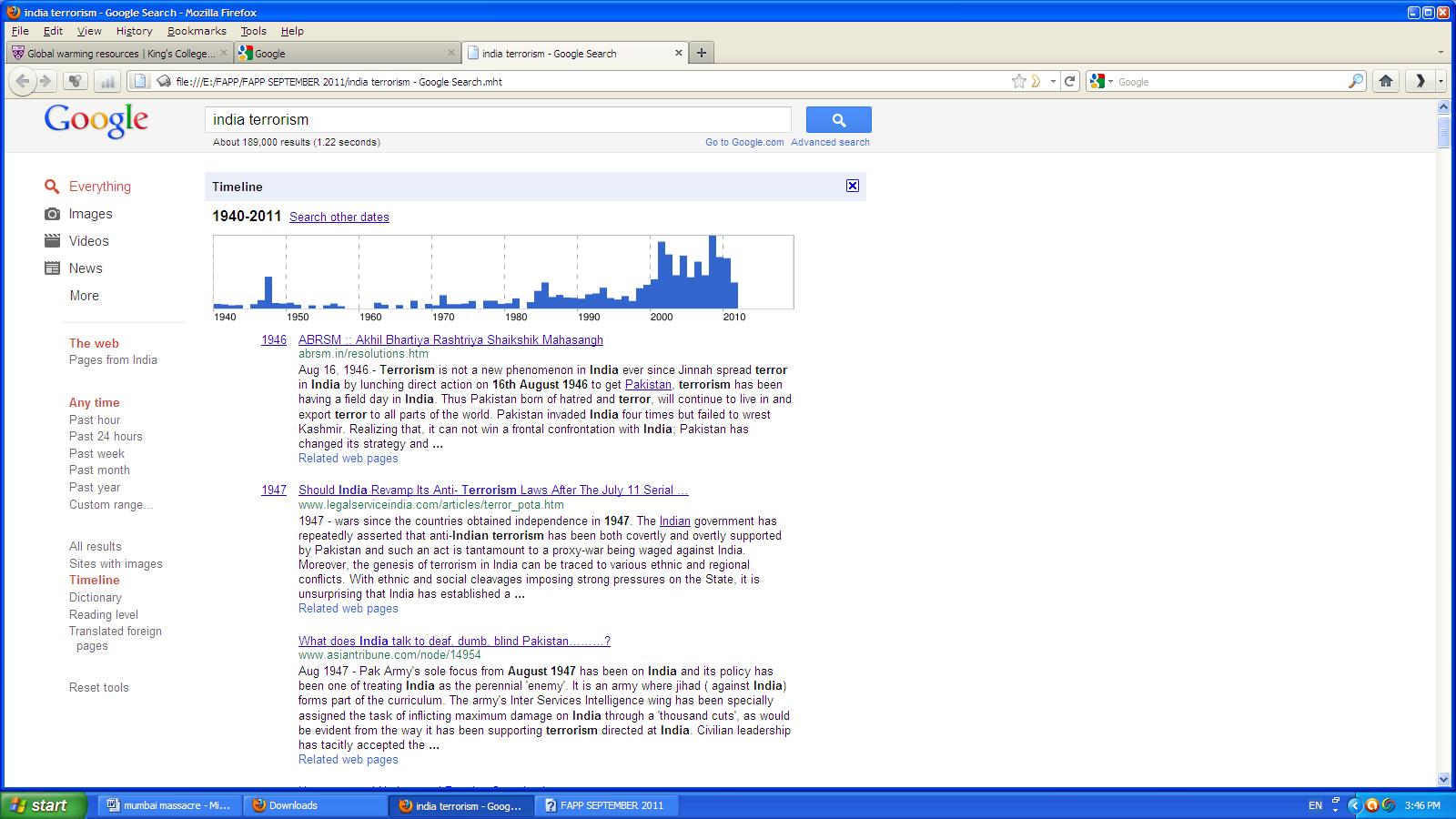Close the Timeline panel with the X

[853, 186]
